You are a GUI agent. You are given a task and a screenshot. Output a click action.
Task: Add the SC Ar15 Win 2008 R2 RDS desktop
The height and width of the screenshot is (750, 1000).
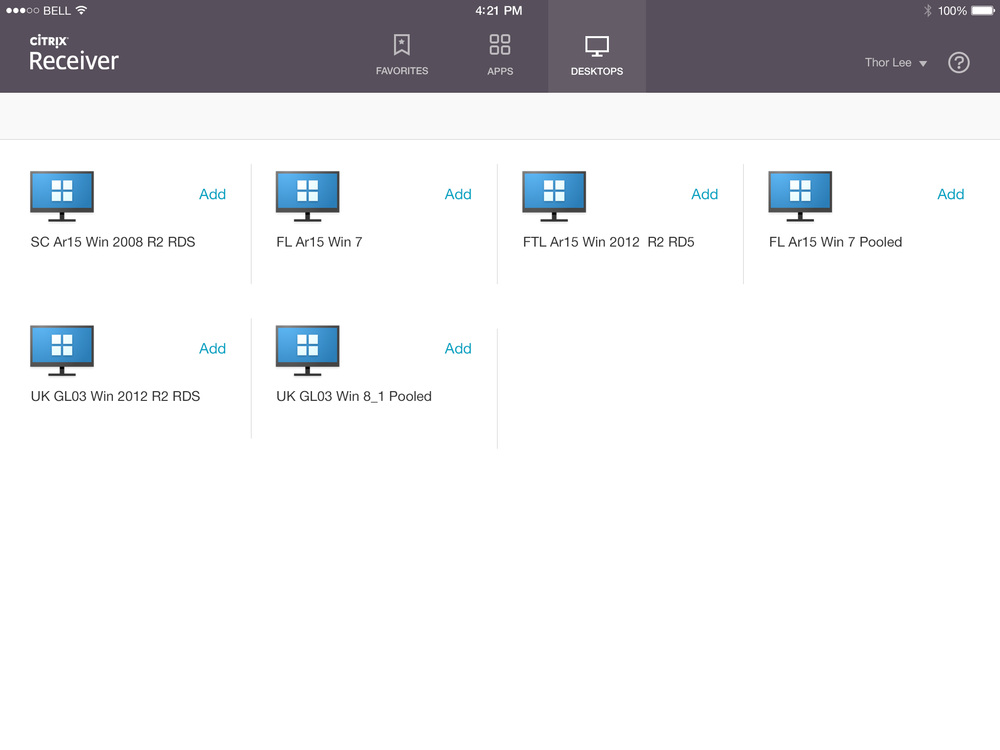(212, 194)
